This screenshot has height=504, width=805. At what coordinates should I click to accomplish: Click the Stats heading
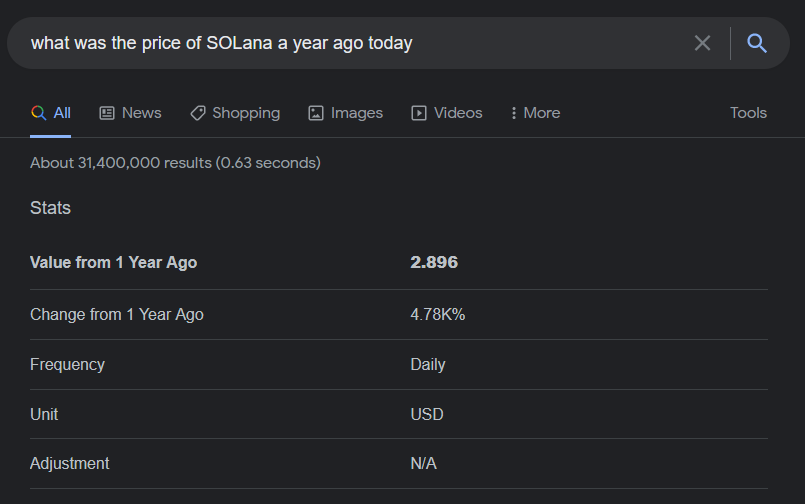point(50,208)
